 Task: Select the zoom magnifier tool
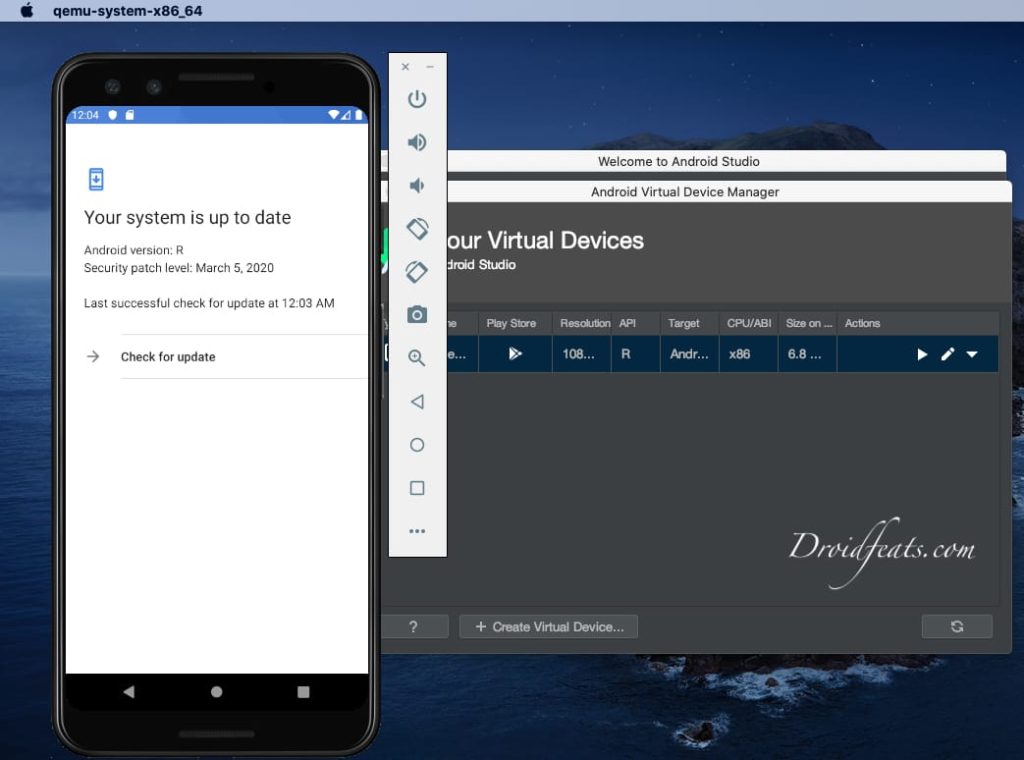tap(417, 358)
